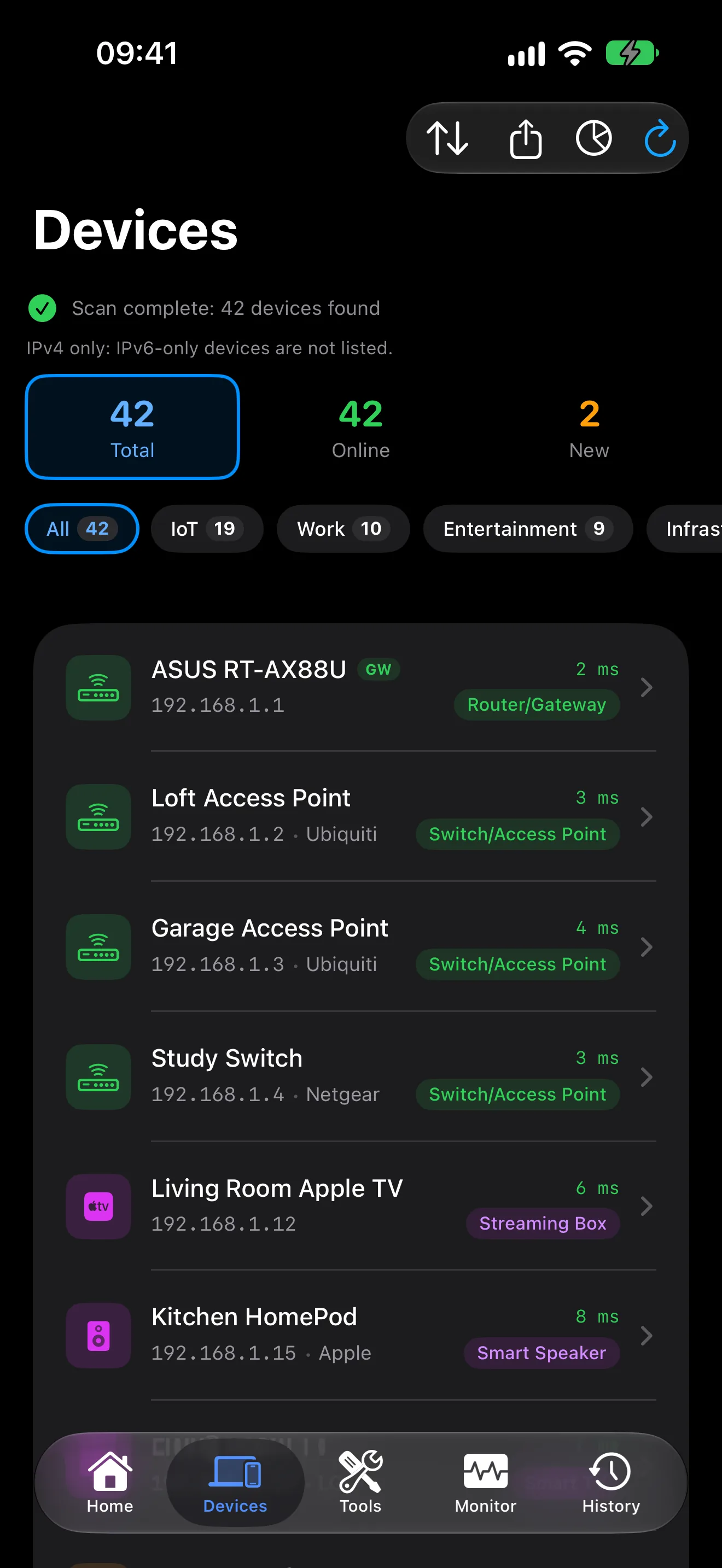
Task: Tap the Apple TV device icon
Action: click(98, 1207)
